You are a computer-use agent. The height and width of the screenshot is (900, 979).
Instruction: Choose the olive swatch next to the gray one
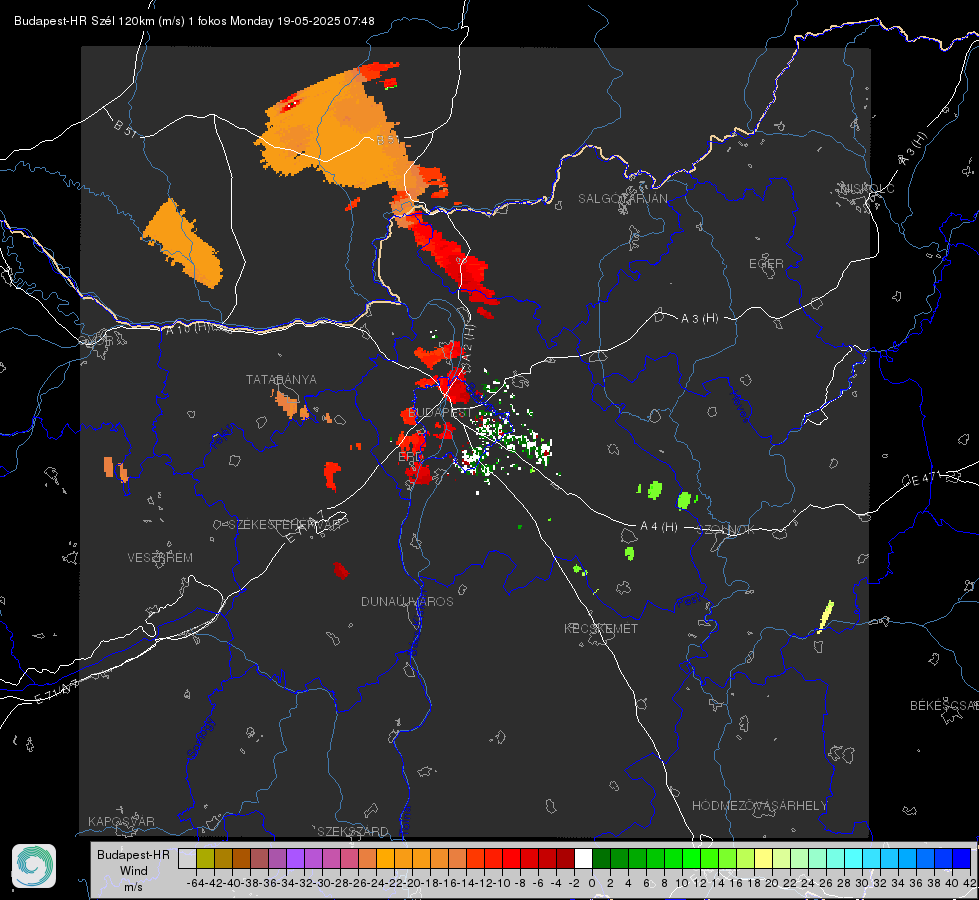205,858
